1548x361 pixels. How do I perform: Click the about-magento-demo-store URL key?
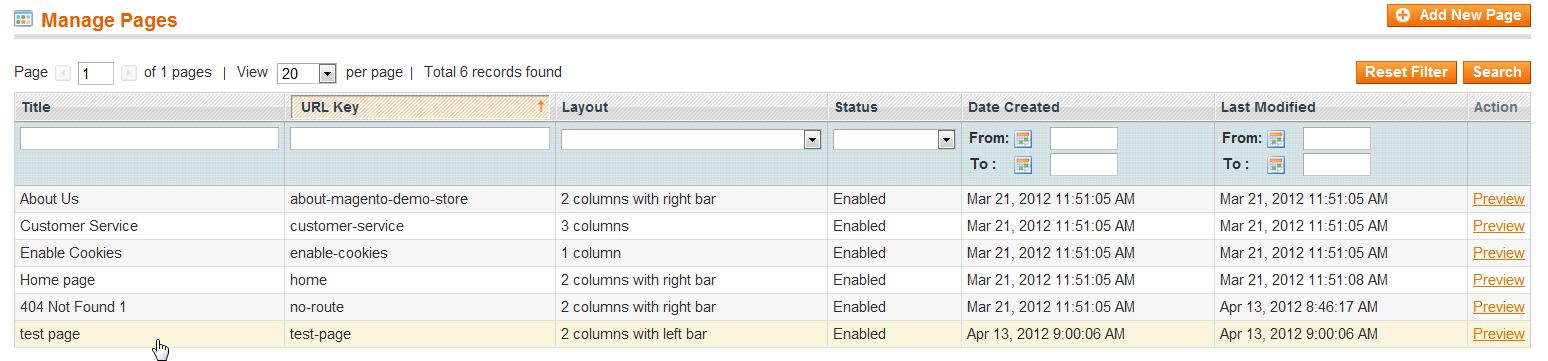pyautogui.click(x=379, y=199)
